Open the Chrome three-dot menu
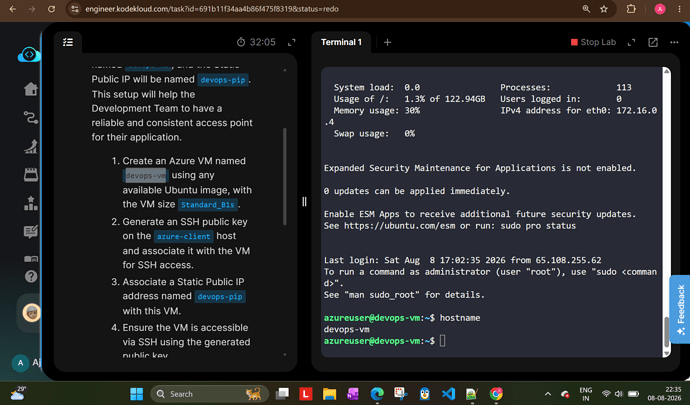The image size is (690, 405). [680, 9]
